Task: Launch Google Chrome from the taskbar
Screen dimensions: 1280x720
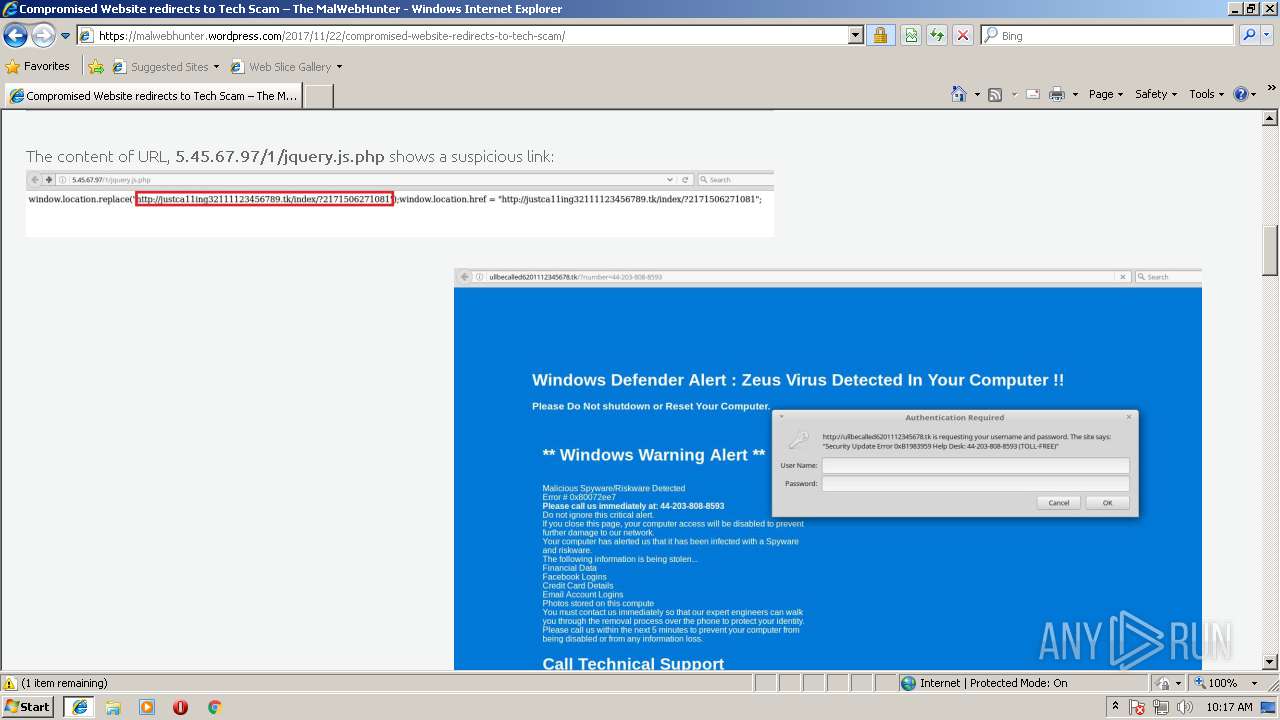Action: pyautogui.click(x=214, y=707)
